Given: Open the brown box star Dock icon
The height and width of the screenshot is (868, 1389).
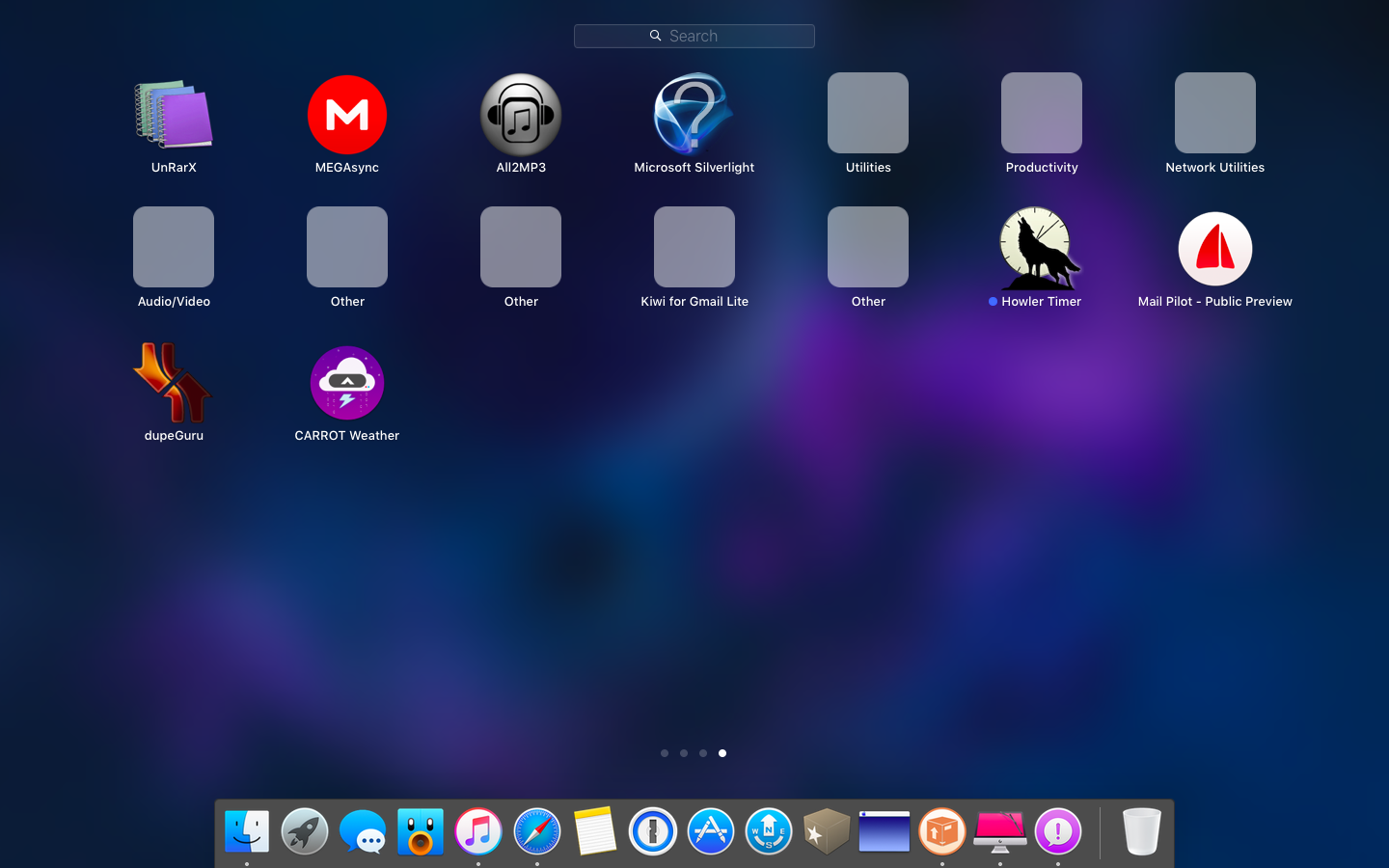Looking at the screenshot, I should coord(827,831).
